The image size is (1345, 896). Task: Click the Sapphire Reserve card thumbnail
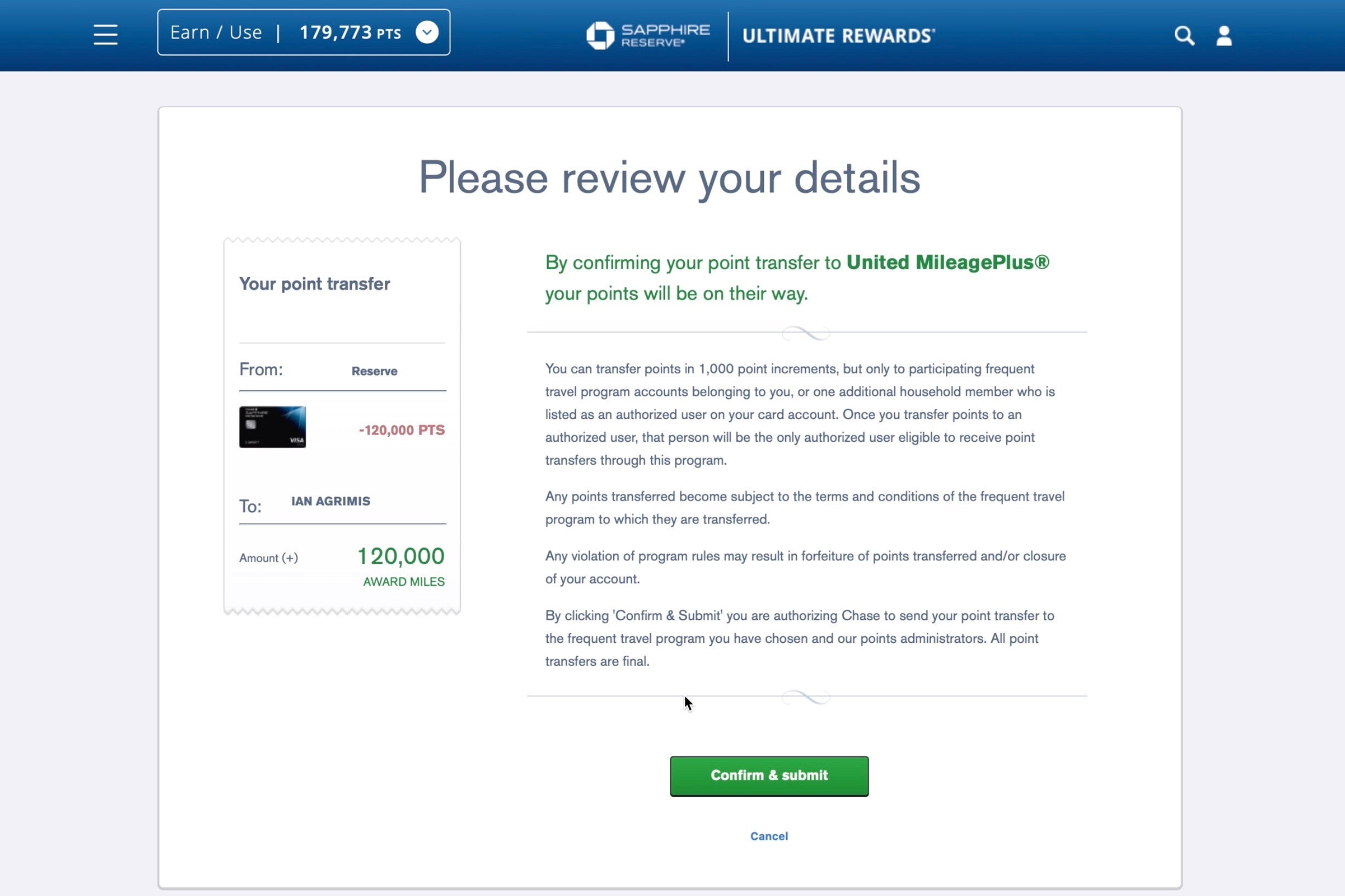(272, 427)
